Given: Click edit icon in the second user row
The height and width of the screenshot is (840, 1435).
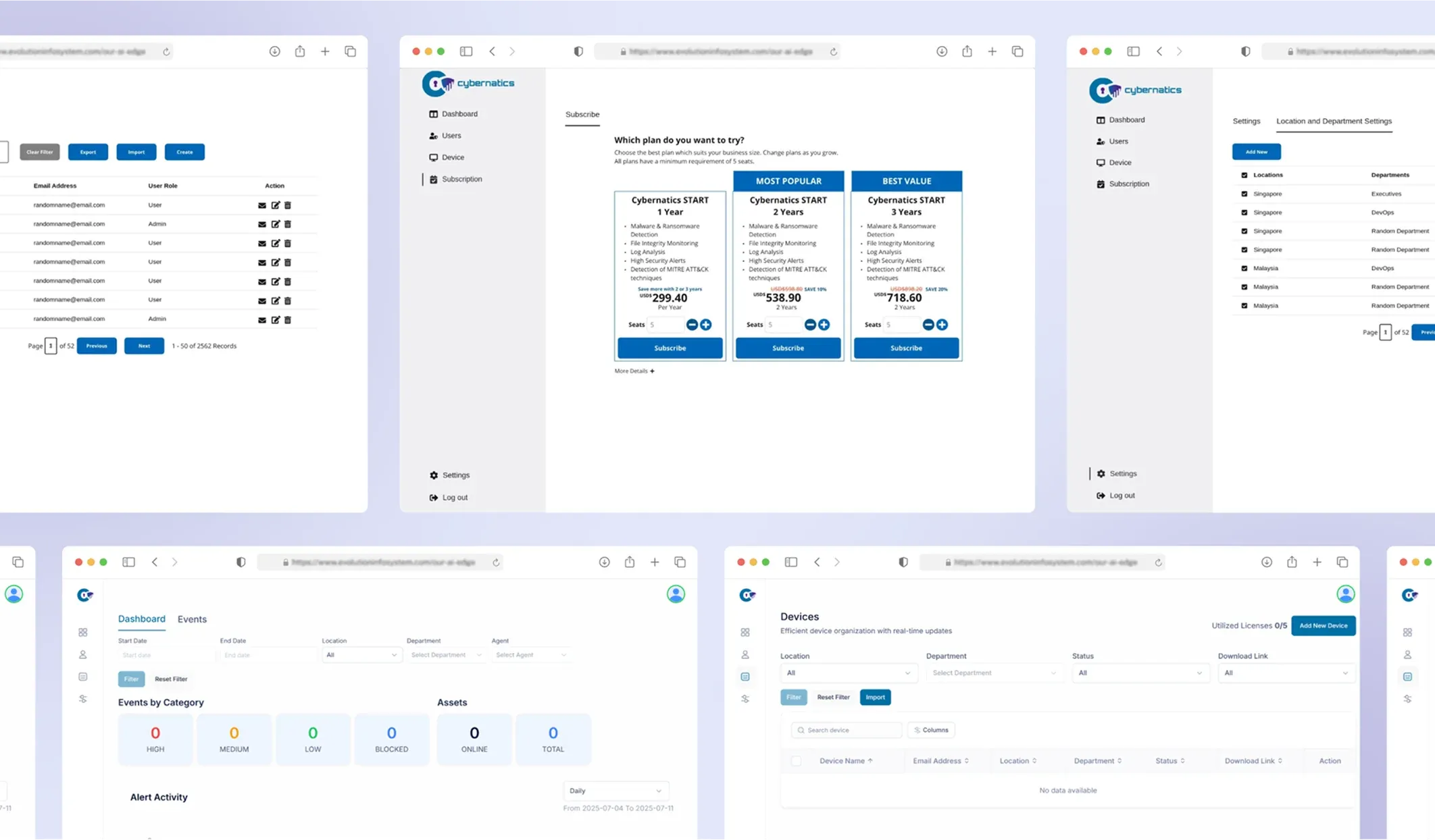Looking at the screenshot, I should point(275,224).
